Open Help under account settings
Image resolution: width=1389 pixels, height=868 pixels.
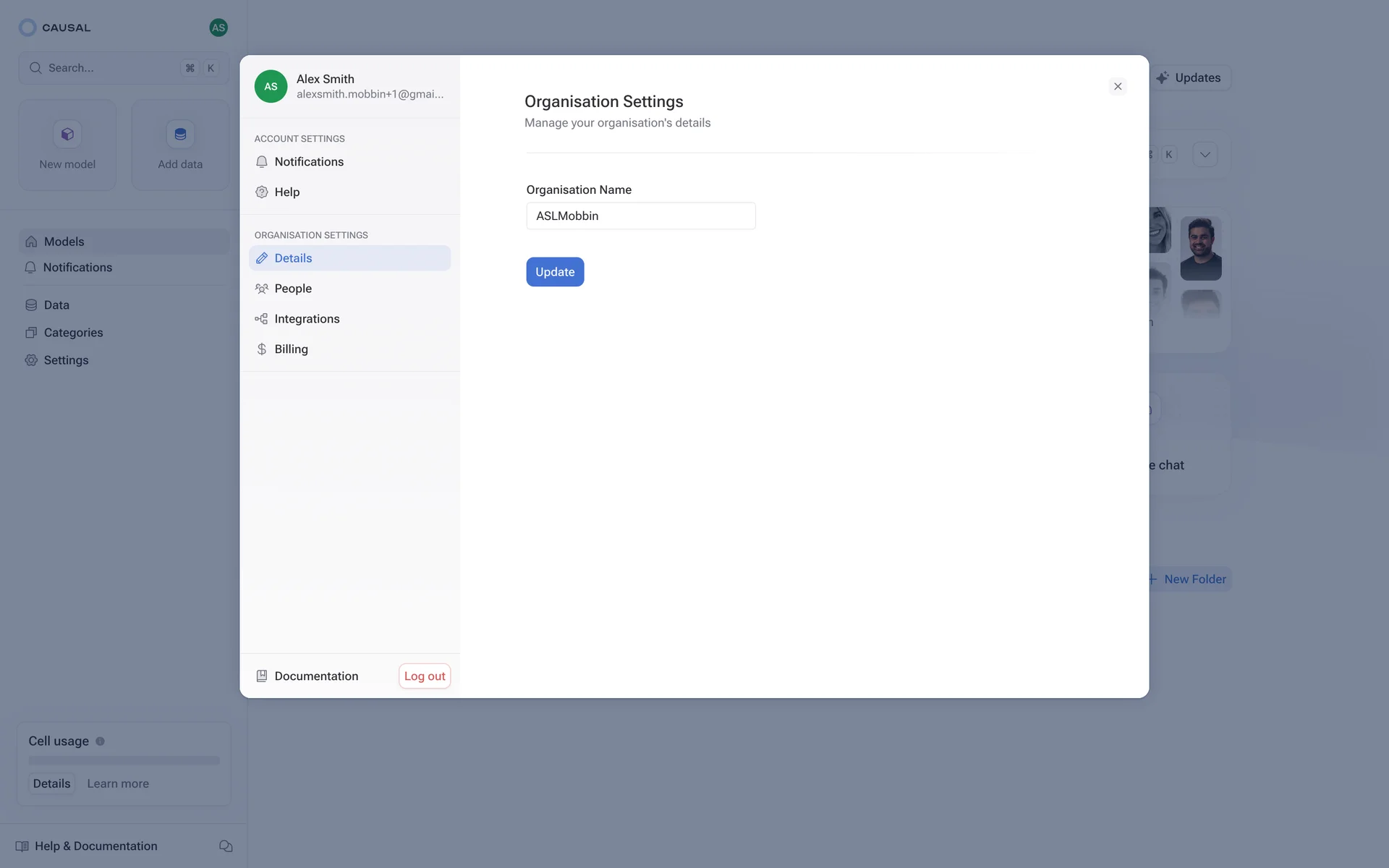coord(286,192)
